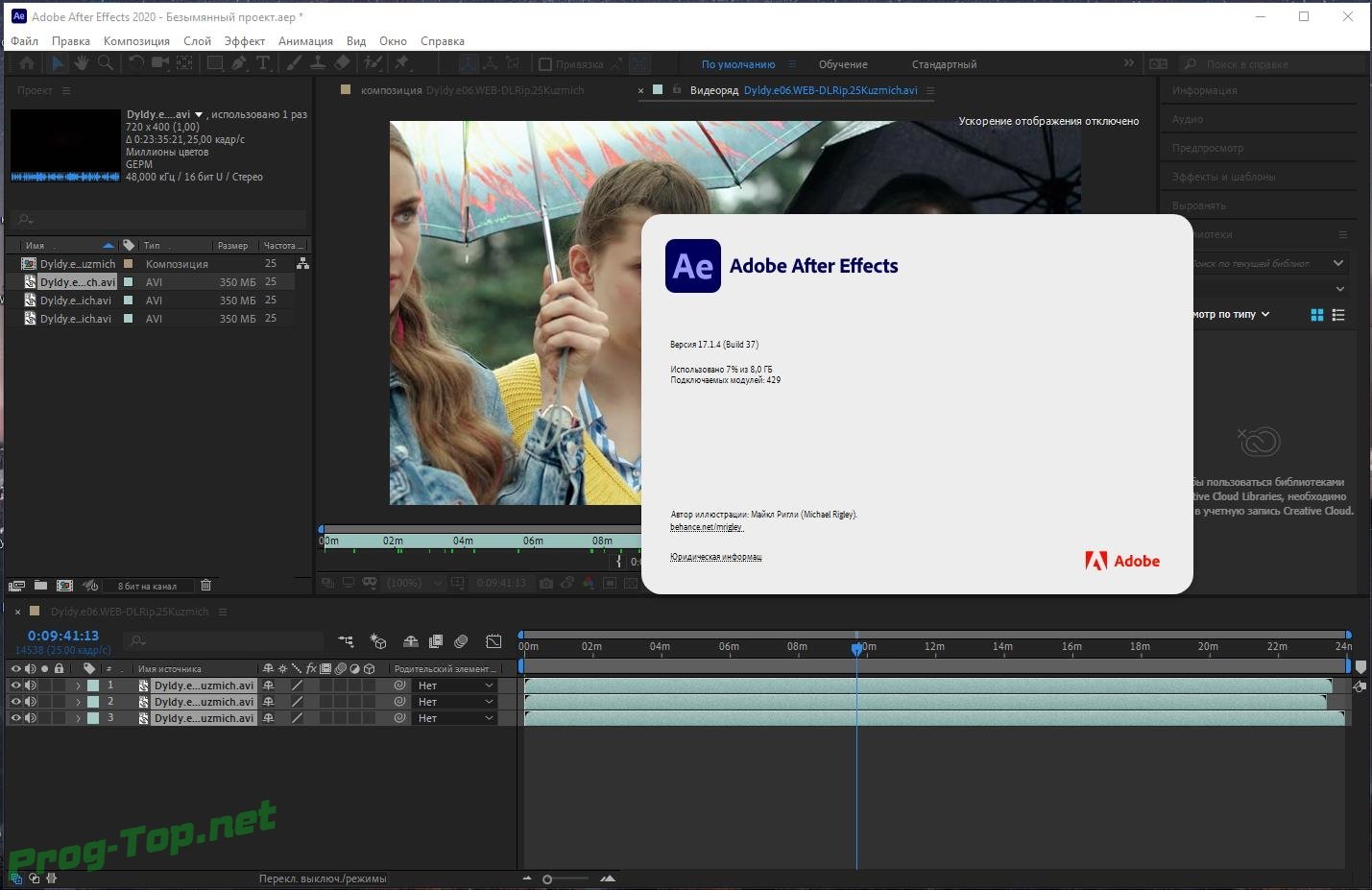Toggle video eye for layer 2
The image size is (1372, 890).
[x=15, y=702]
